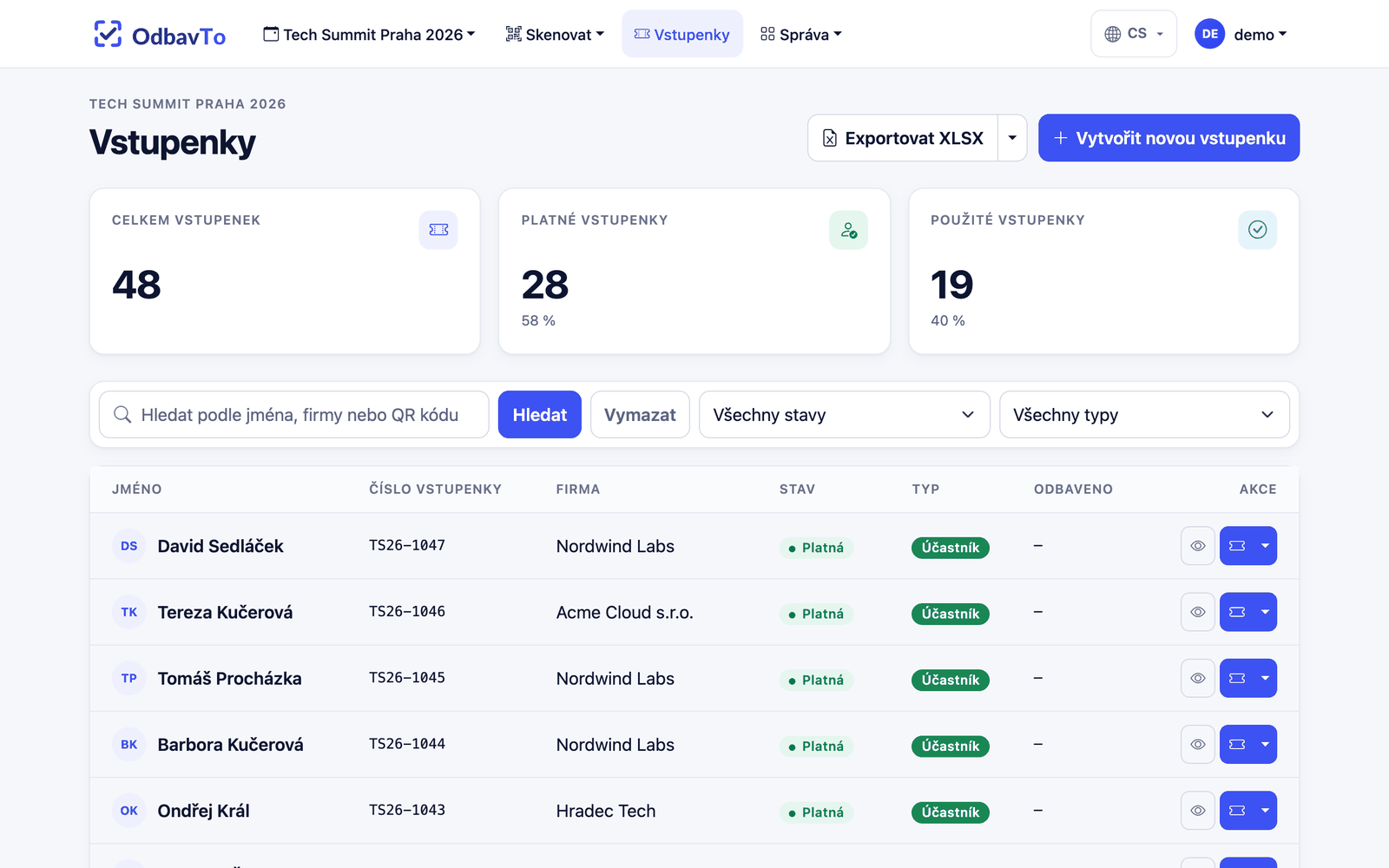Open the CS language selector
Viewport: 1389px width, 868px height.
1134,34
